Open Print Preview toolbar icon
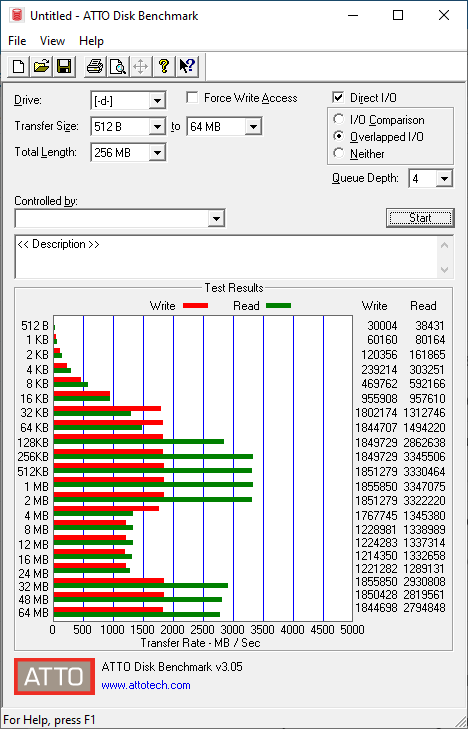Image resolution: width=468 pixels, height=729 pixels. [x=118, y=66]
